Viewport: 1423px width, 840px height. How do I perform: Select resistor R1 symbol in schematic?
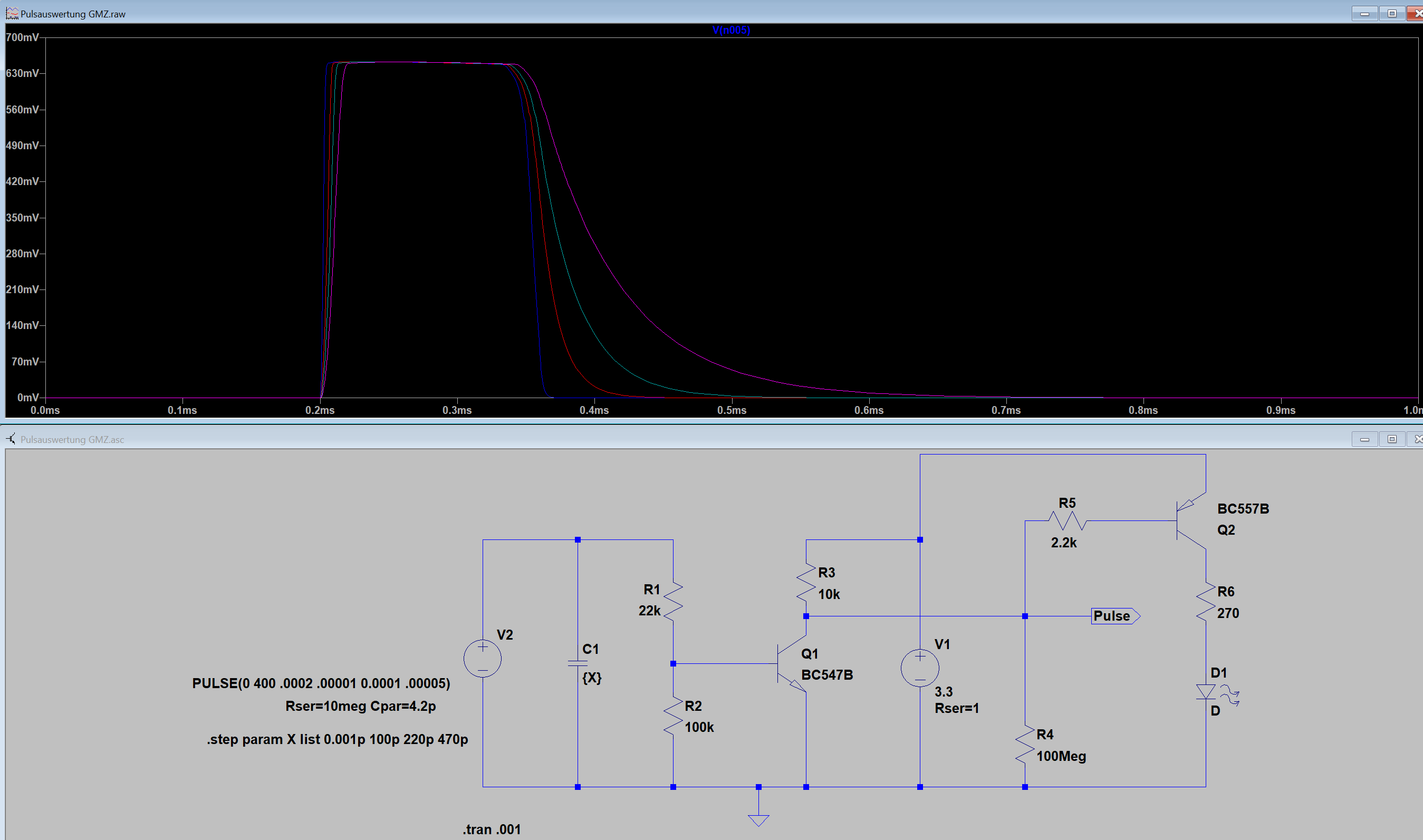(x=673, y=601)
